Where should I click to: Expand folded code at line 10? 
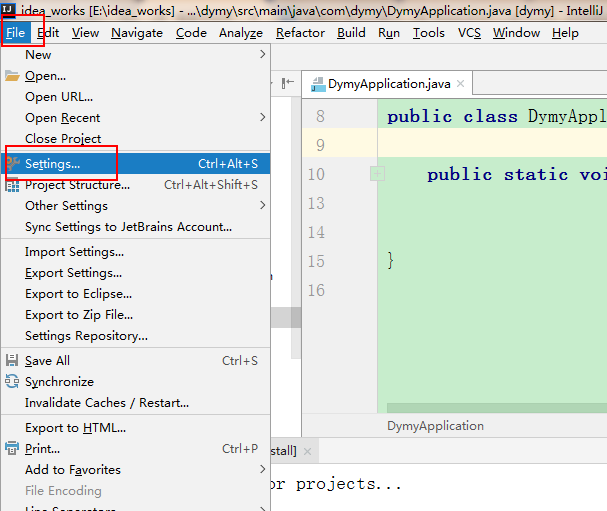(x=377, y=173)
